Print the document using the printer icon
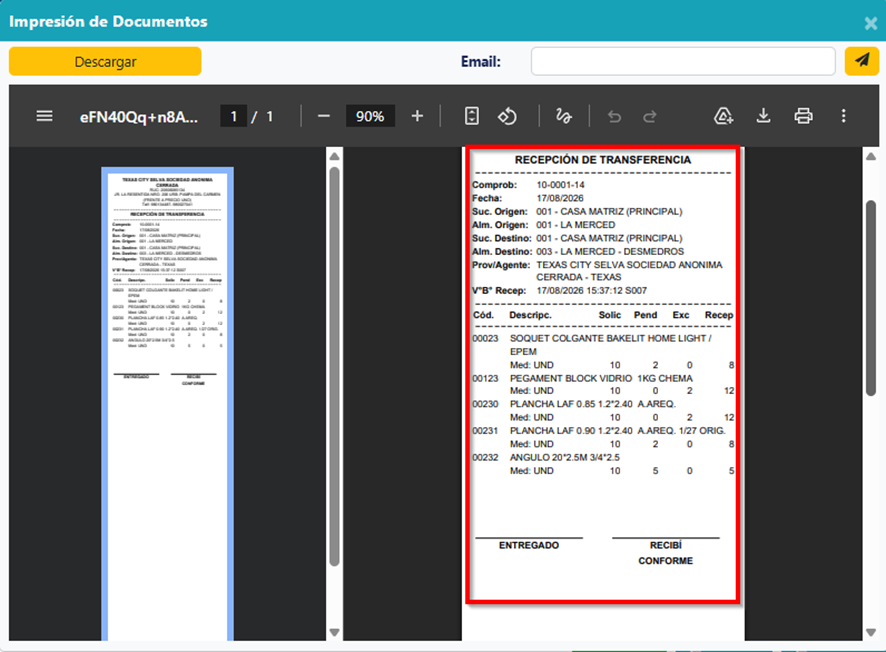The height and width of the screenshot is (652, 886). coord(804,116)
